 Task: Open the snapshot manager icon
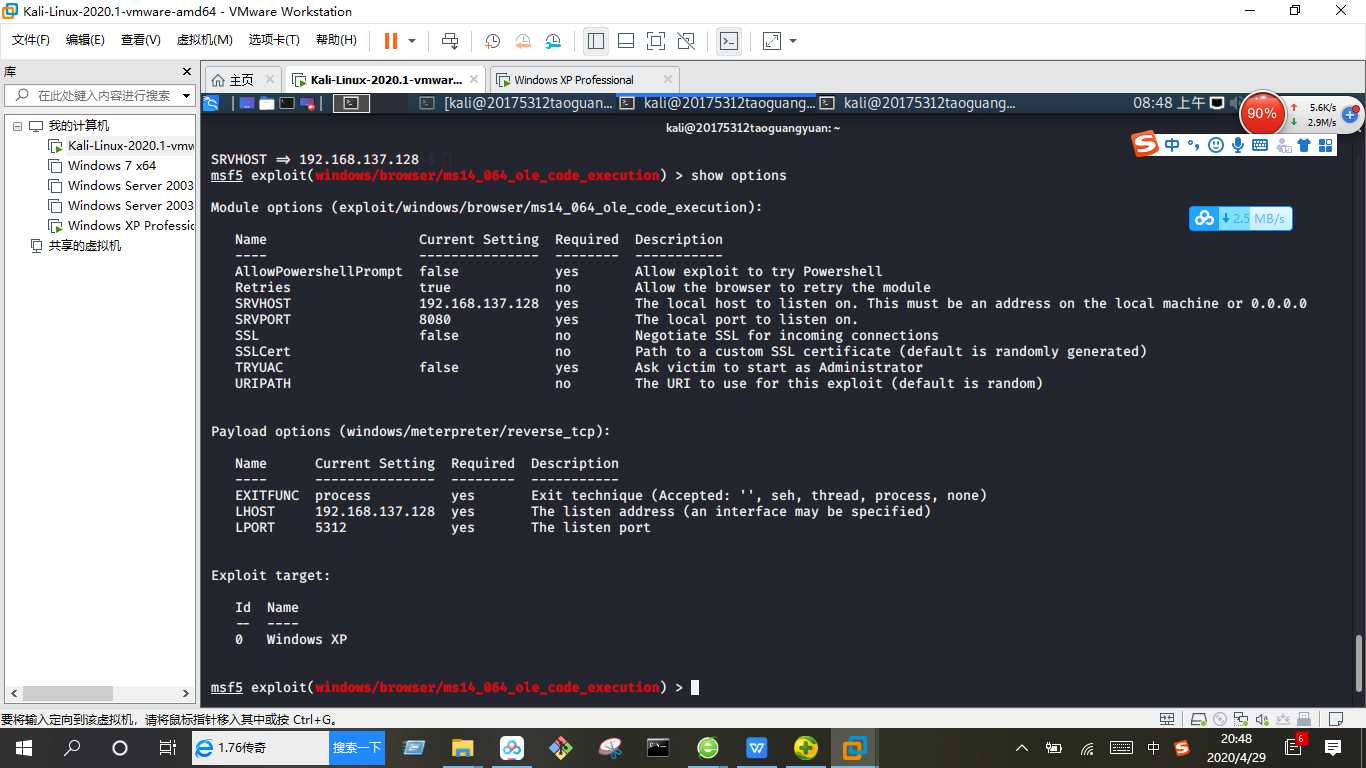(554, 41)
